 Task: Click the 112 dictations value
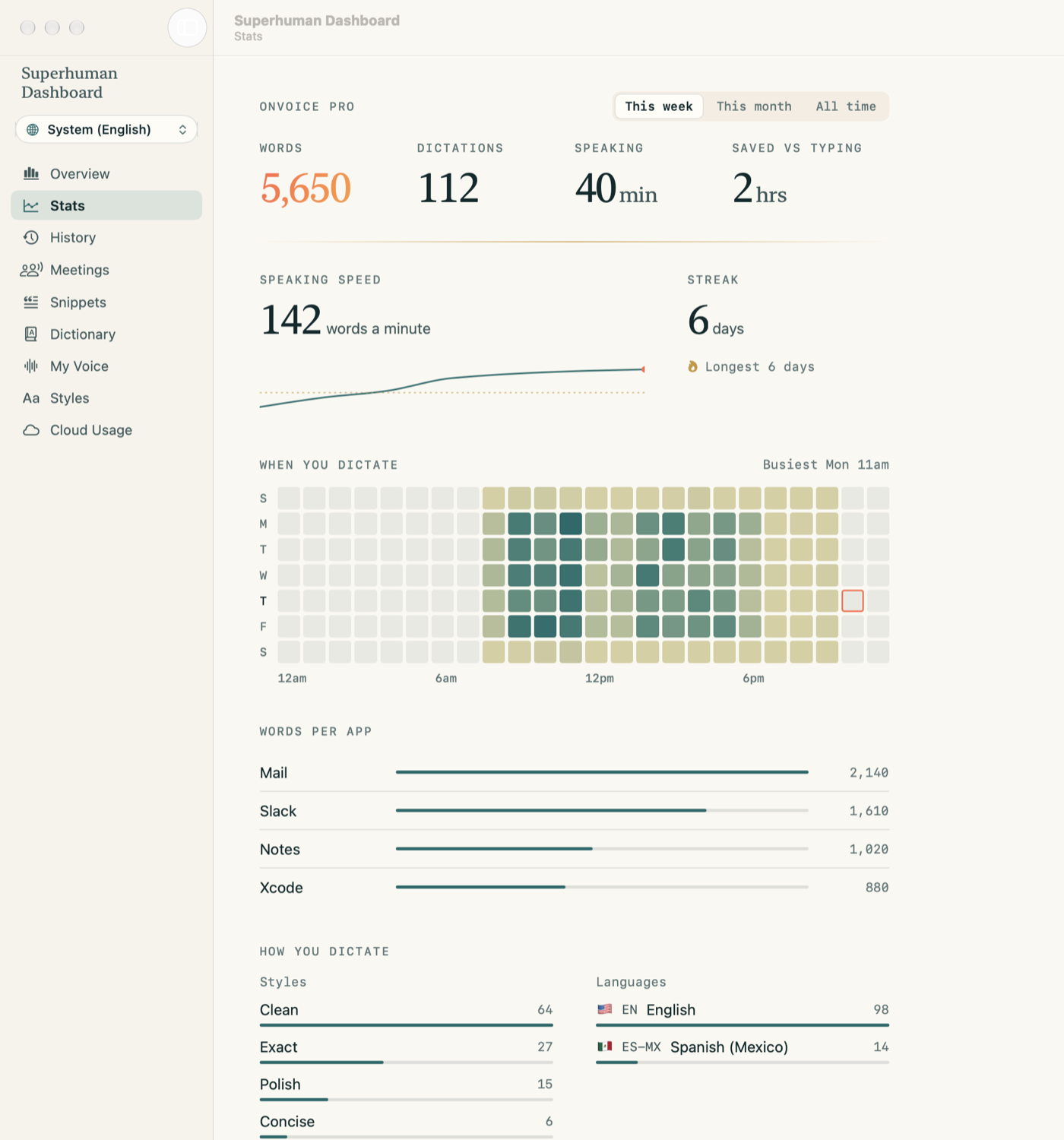[448, 188]
